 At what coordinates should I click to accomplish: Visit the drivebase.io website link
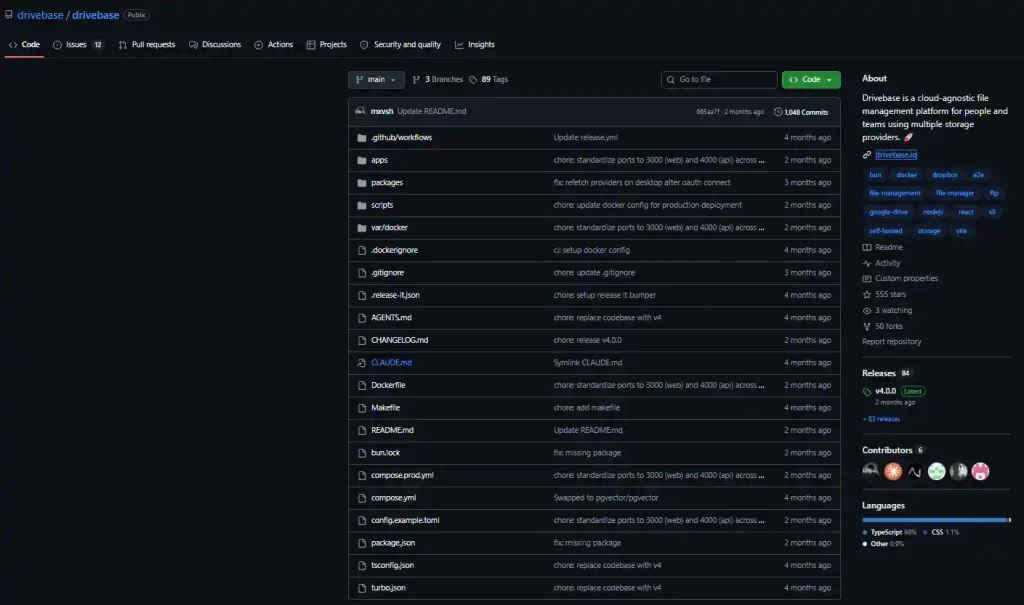(x=896, y=155)
